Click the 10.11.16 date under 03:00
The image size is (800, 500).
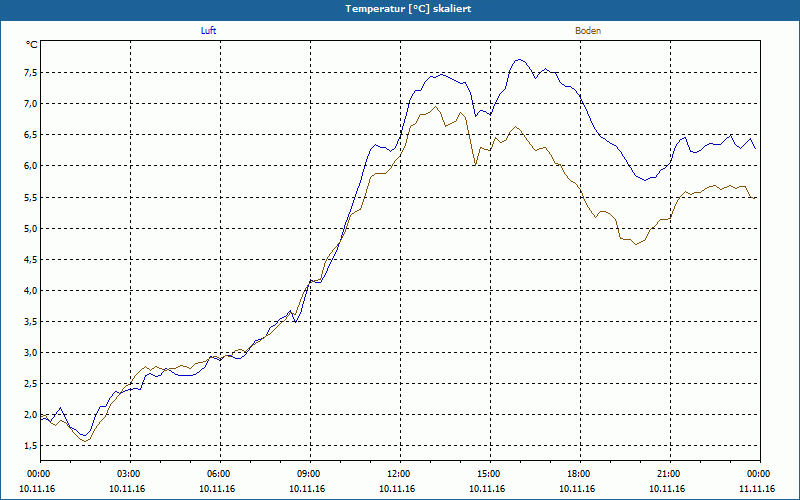pyautogui.click(x=127, y=489)
